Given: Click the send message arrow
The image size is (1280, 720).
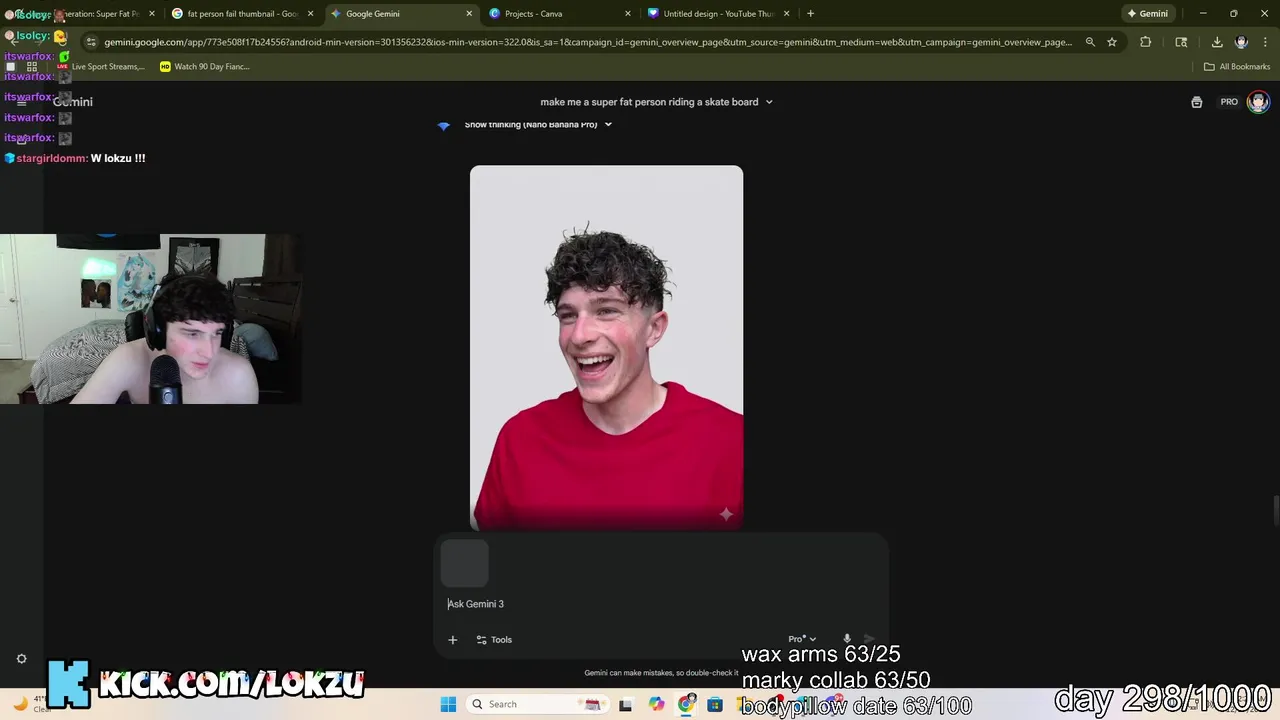Looking at the screenshot, I should pos(869,639).
